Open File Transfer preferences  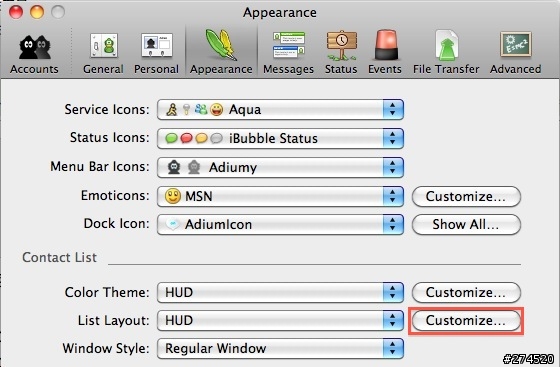click(446, 53)
